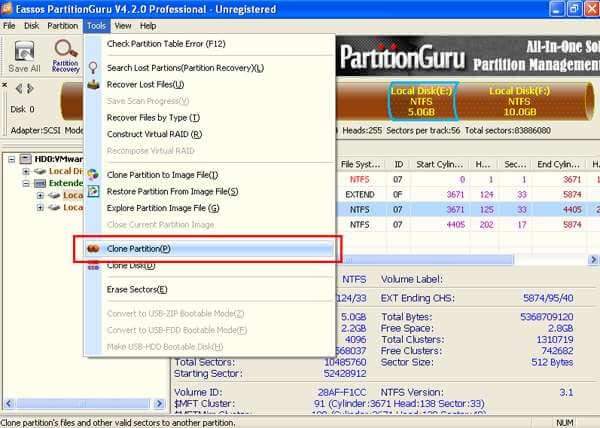600x428 pixels.
Task: Click the Start Cylinder column header
Action: pos(440,164)
